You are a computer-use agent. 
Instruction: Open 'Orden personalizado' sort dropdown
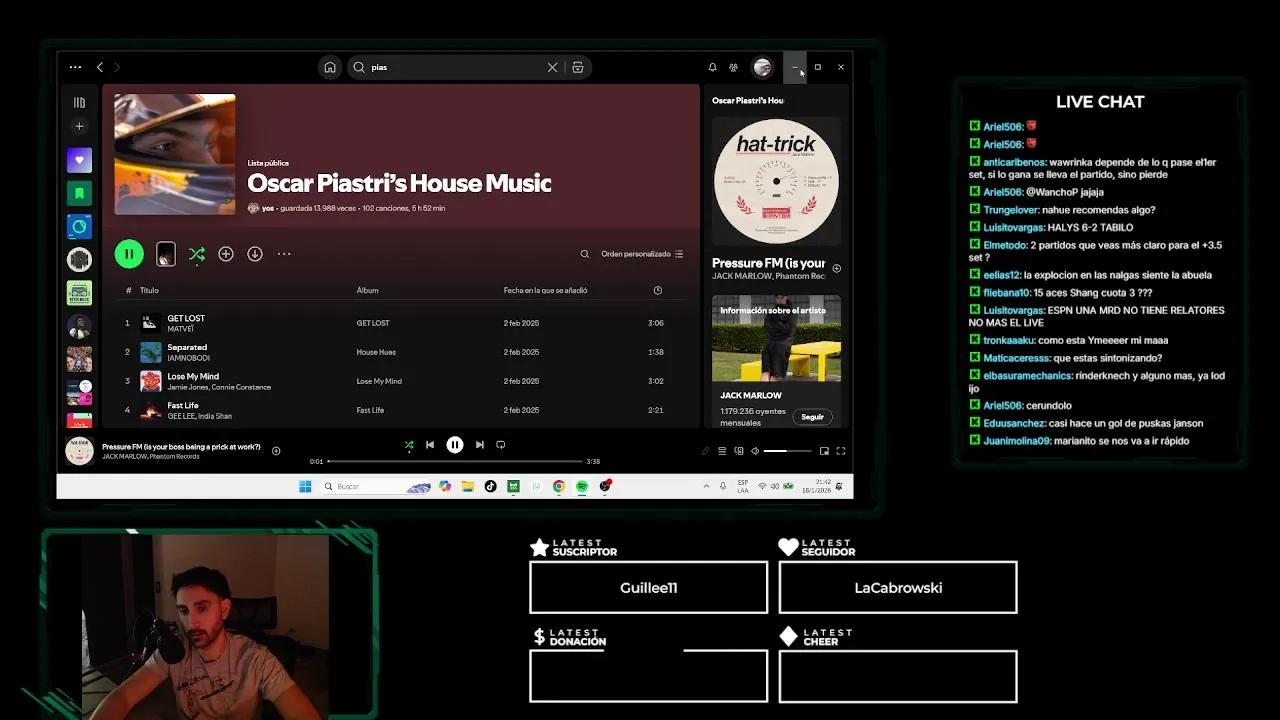point(642,254)
